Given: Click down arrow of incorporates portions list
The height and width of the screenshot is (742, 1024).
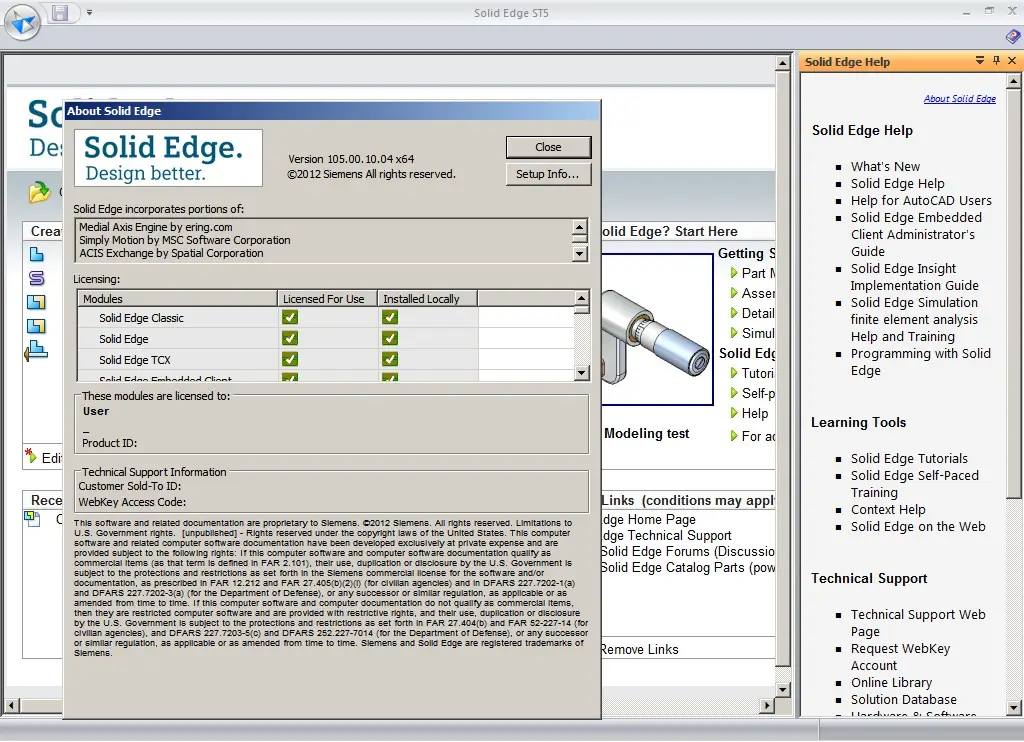Looking at the screenshot, I should (579, 253).
